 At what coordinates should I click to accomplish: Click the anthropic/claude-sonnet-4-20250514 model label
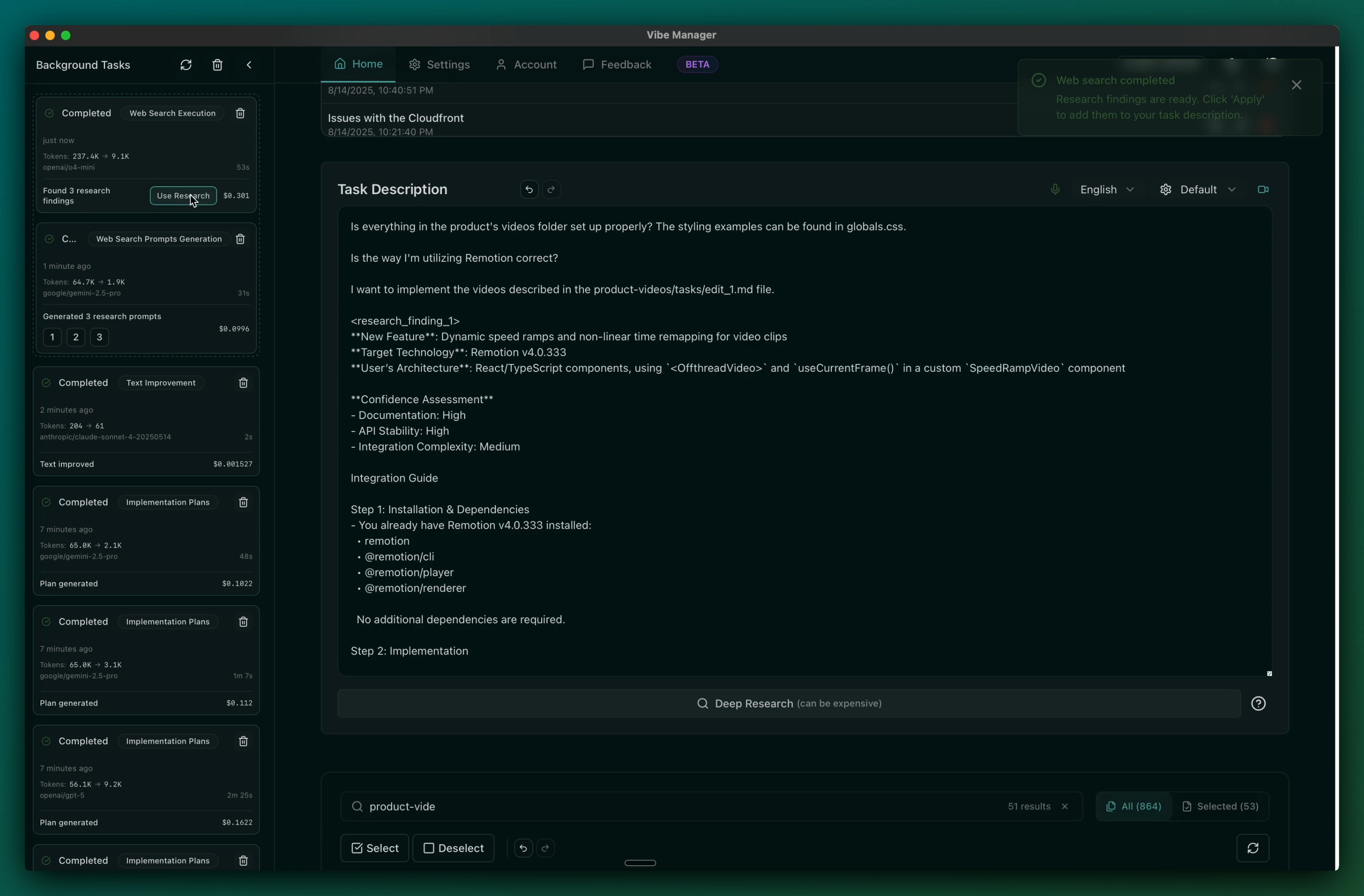[x=105, y=436]
